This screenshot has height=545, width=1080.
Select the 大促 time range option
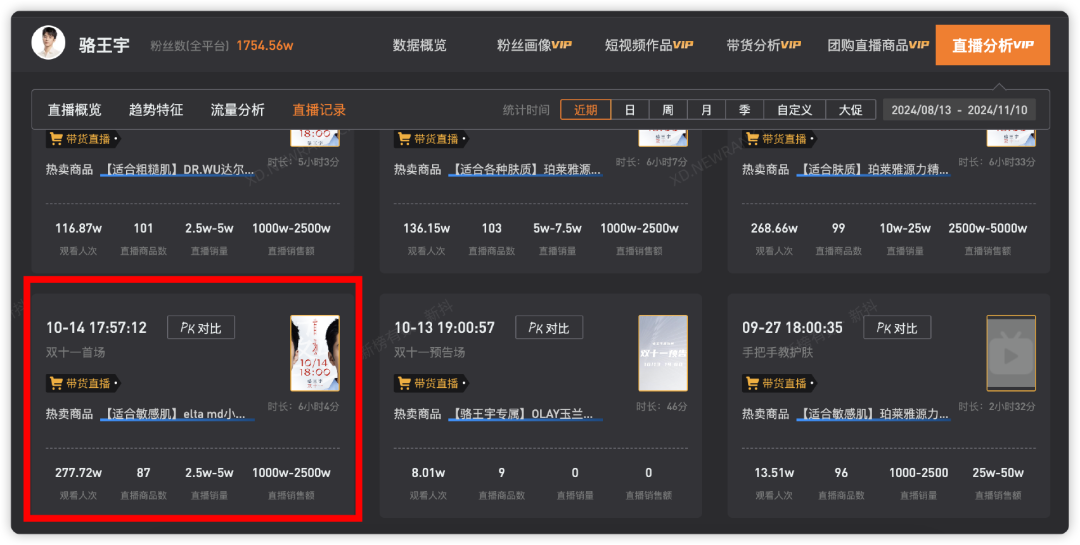[850, 110]
